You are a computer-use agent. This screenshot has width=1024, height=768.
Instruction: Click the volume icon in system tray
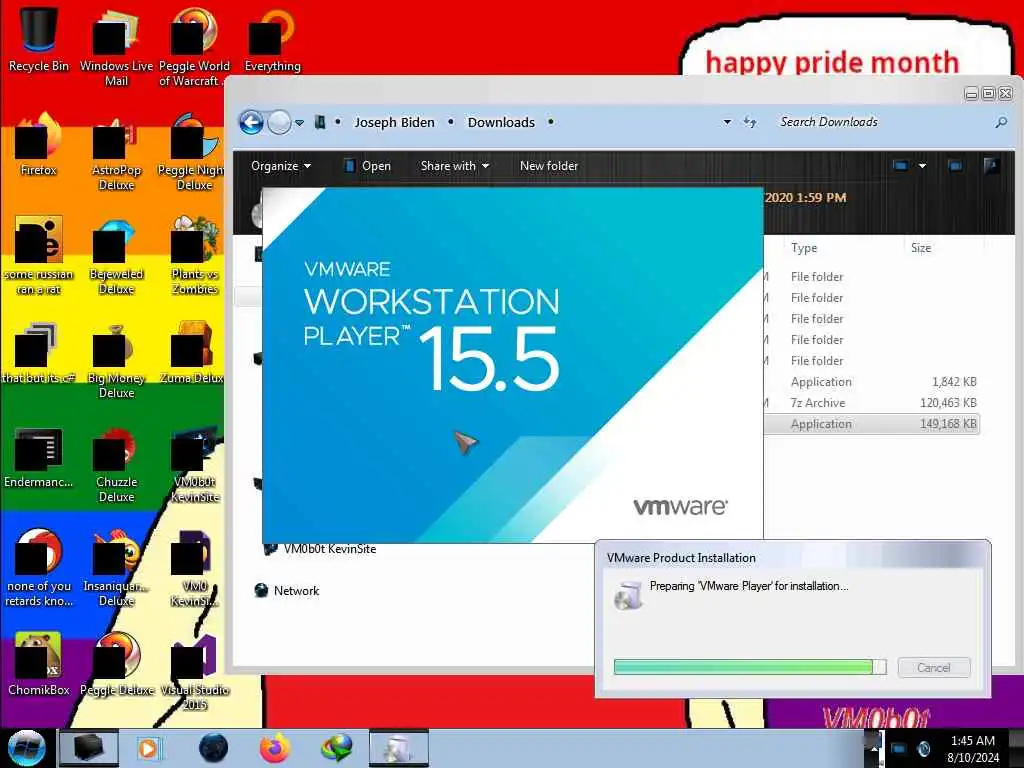(923, 748)
